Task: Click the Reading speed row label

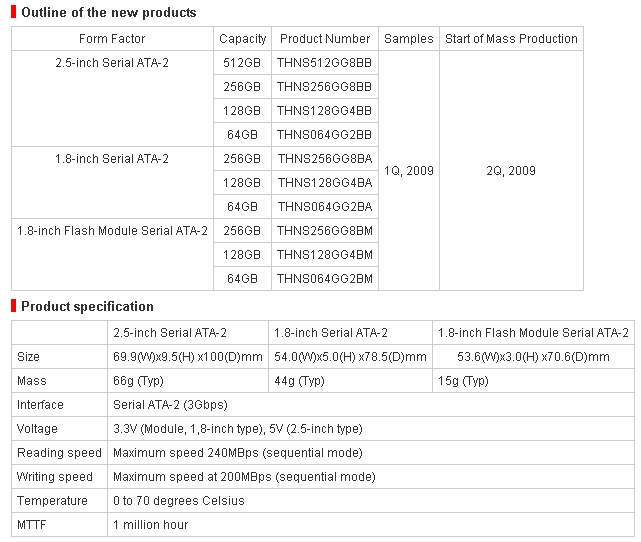Action: point(59,453)
